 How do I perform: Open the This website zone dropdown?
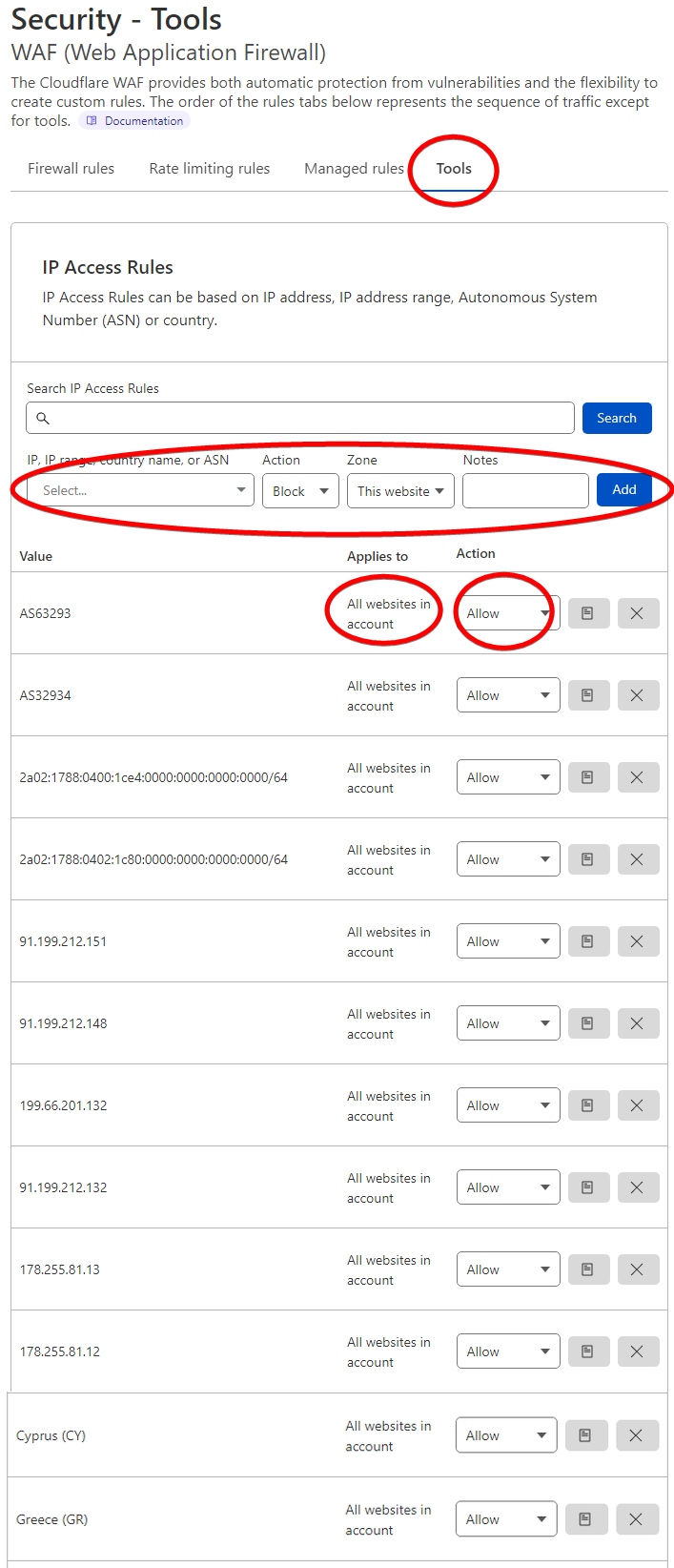pyautogui.click(x=400, y=491)
